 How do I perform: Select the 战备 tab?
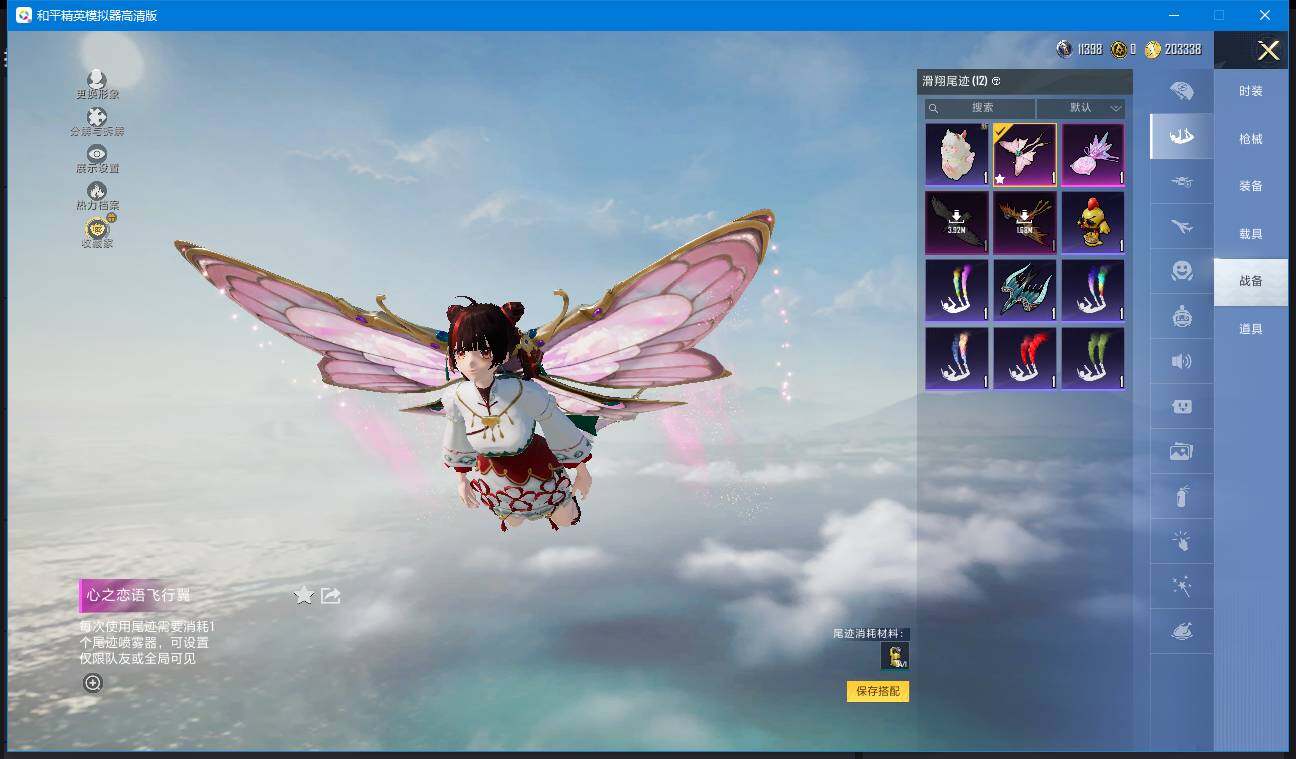1251,281
